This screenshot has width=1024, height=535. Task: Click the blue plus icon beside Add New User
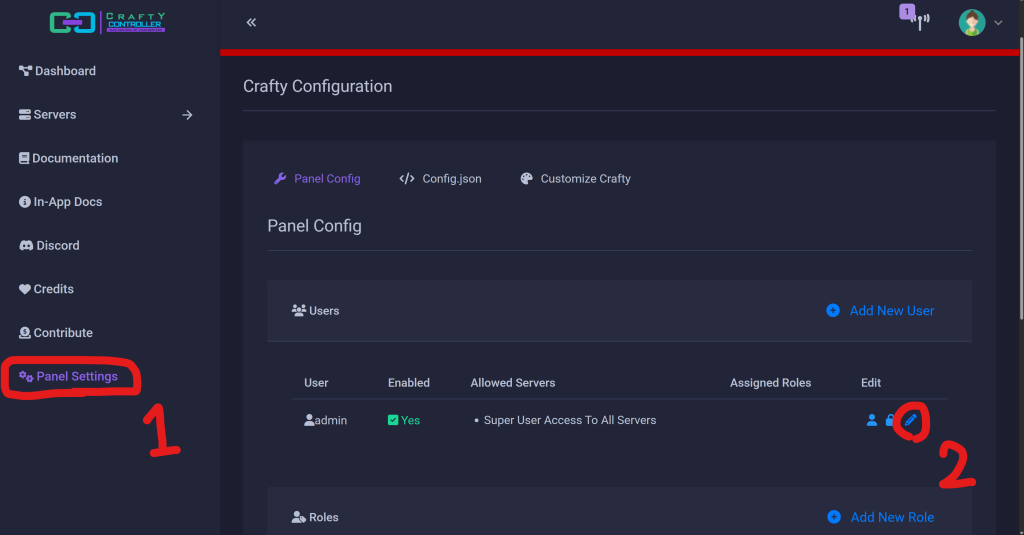[833, 311]
